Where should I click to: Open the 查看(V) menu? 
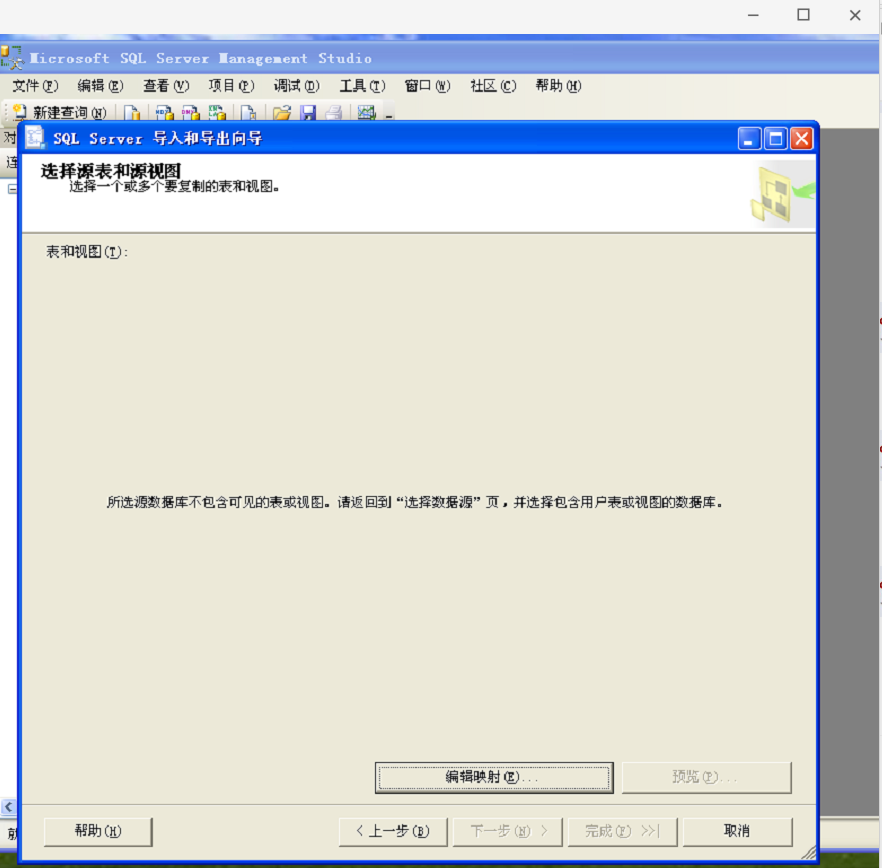tap(166, 86)
